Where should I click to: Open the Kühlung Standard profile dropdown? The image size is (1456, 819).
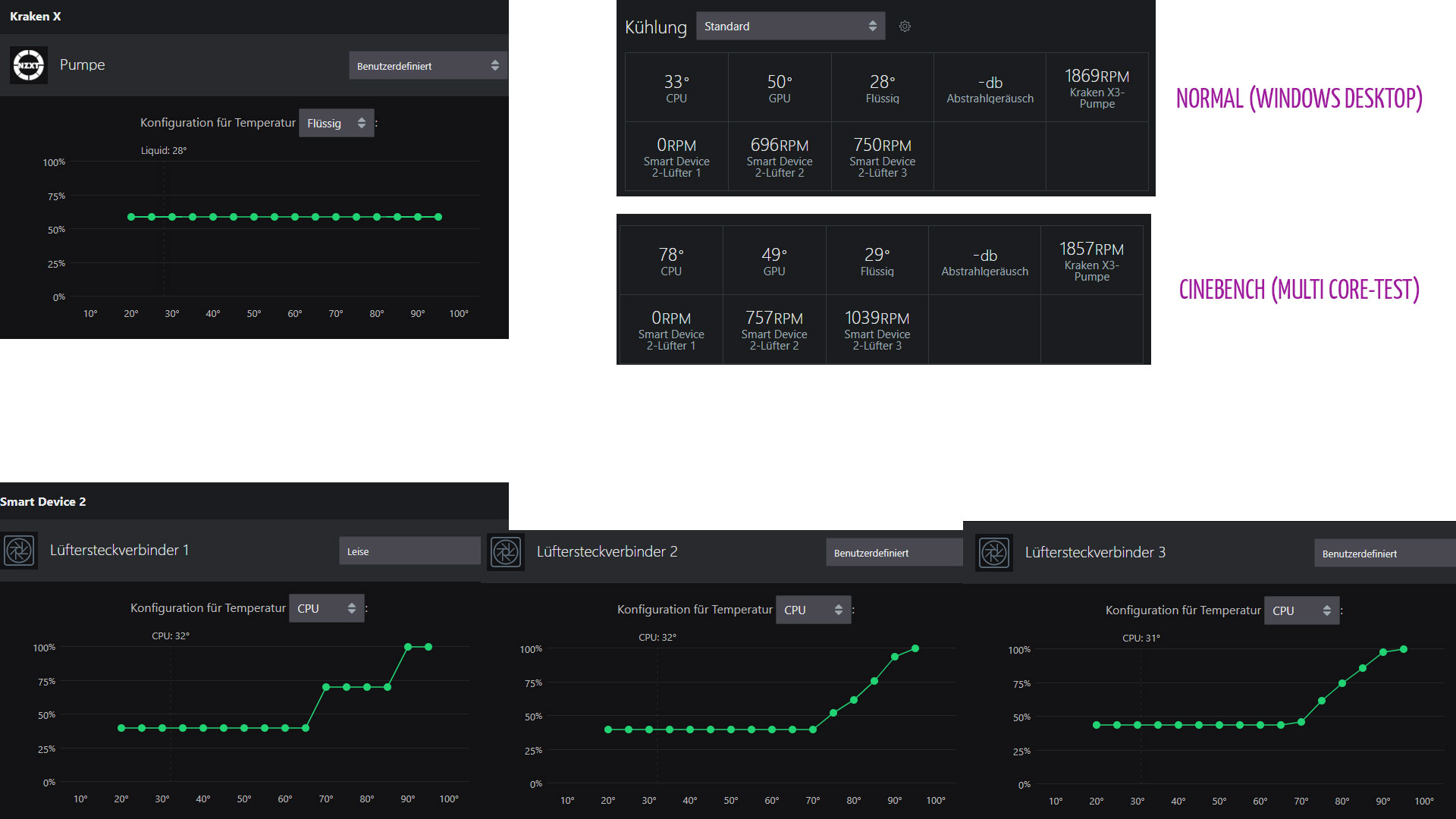(x=790, y=27)
